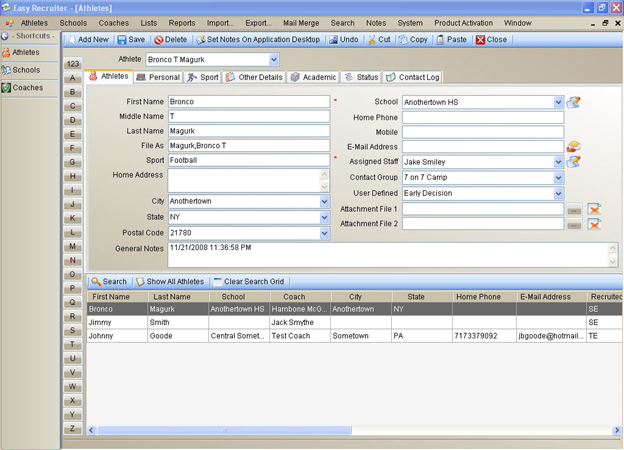Browse for Attachment File 2
The image size is (624, 450).
coord(574,225)
